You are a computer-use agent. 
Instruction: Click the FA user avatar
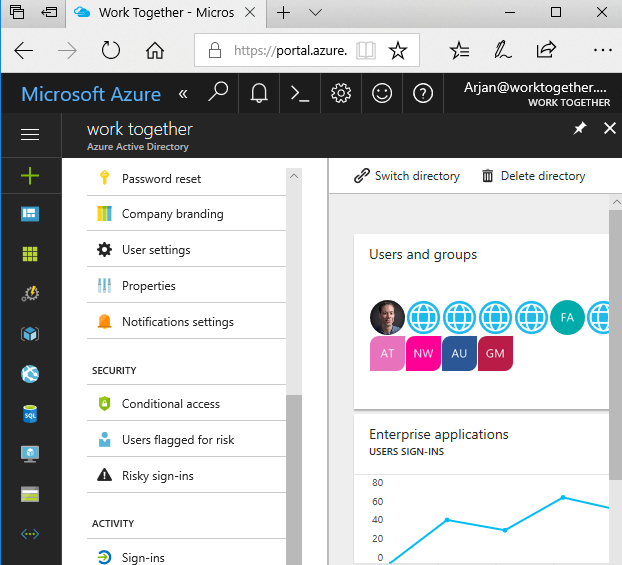(567, 317)
